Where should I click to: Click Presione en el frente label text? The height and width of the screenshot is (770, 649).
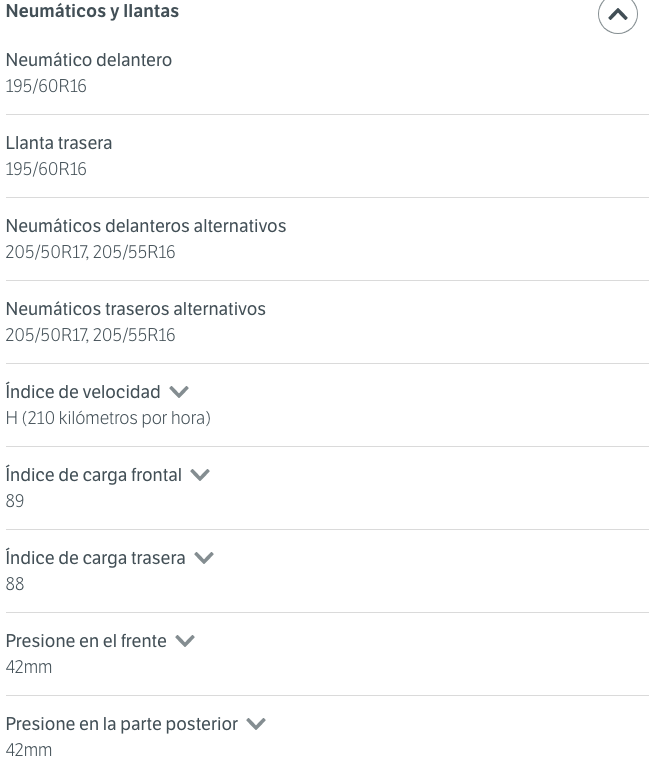(86, 641)
